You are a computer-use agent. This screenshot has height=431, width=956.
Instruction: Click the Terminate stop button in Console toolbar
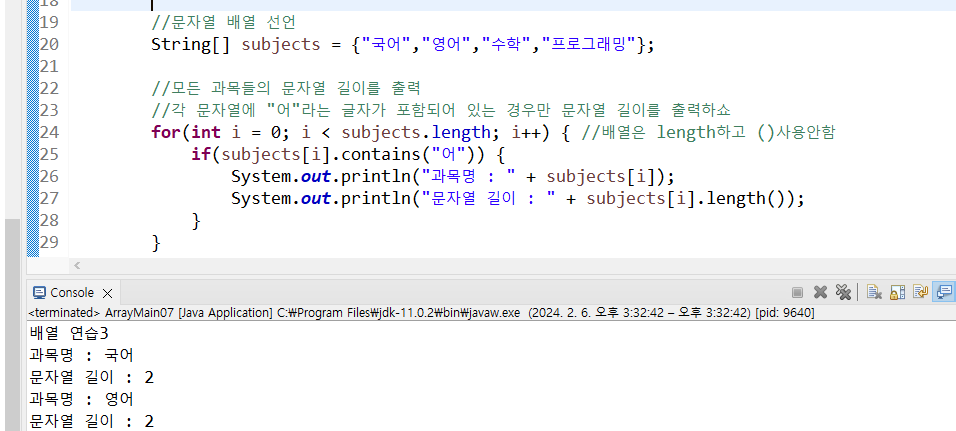point(797,293)
